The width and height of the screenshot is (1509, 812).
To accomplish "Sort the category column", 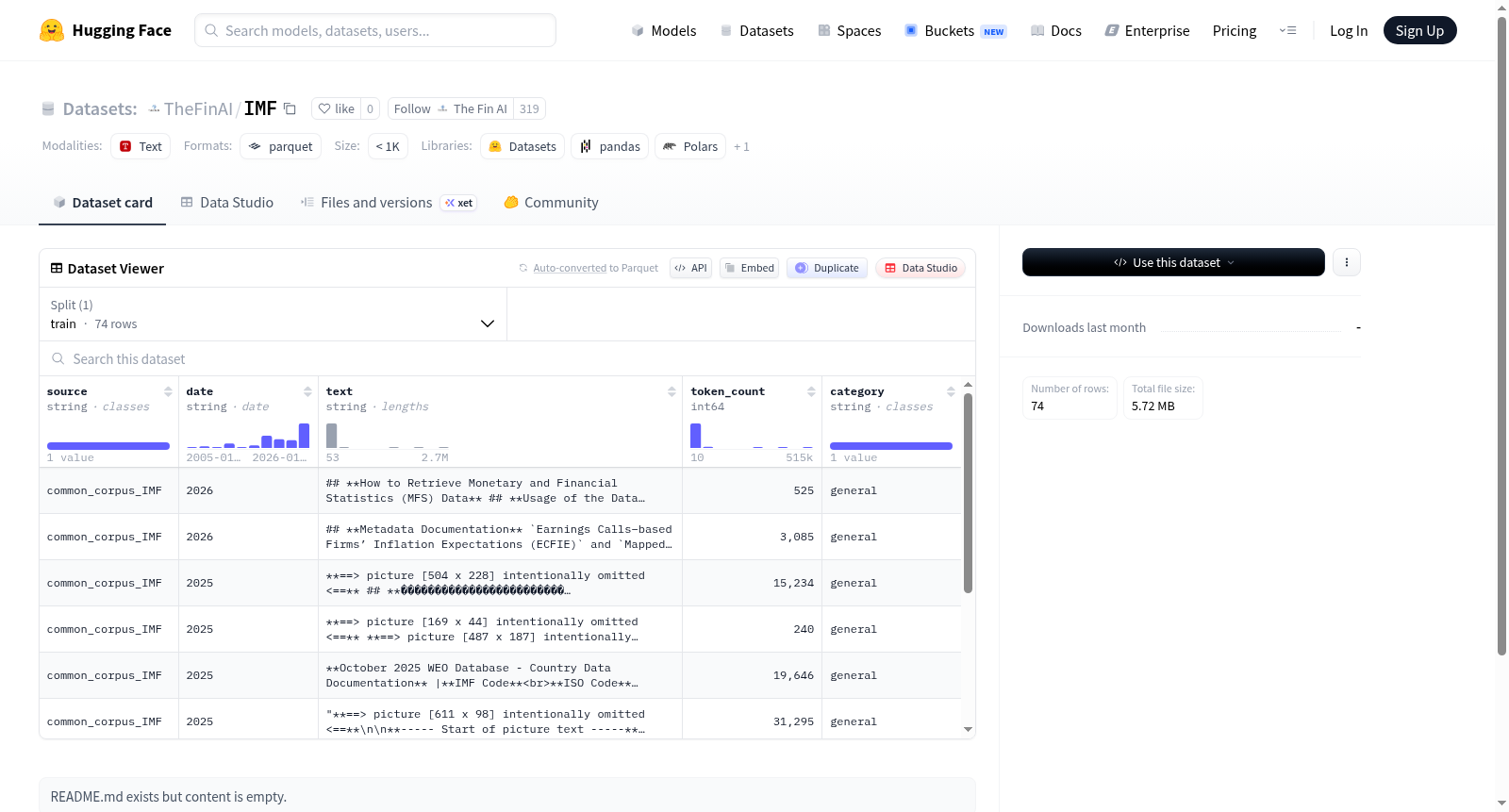I will tap(951, 391).
